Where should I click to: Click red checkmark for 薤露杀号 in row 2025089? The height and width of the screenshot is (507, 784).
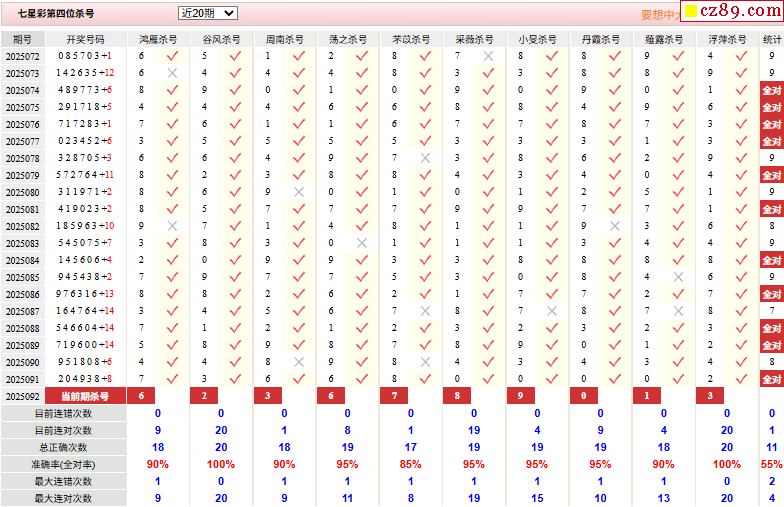click(x=678, y=345)
